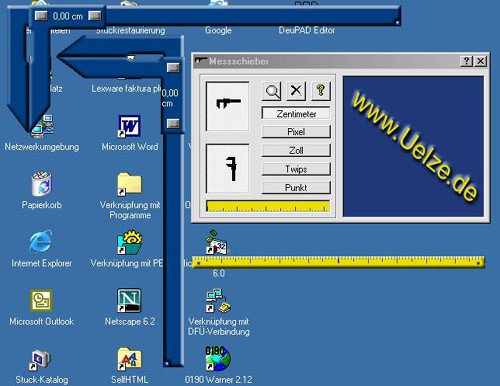
Task: Select the SelfHTML desktop icon
Action: (x=129, y=359)
